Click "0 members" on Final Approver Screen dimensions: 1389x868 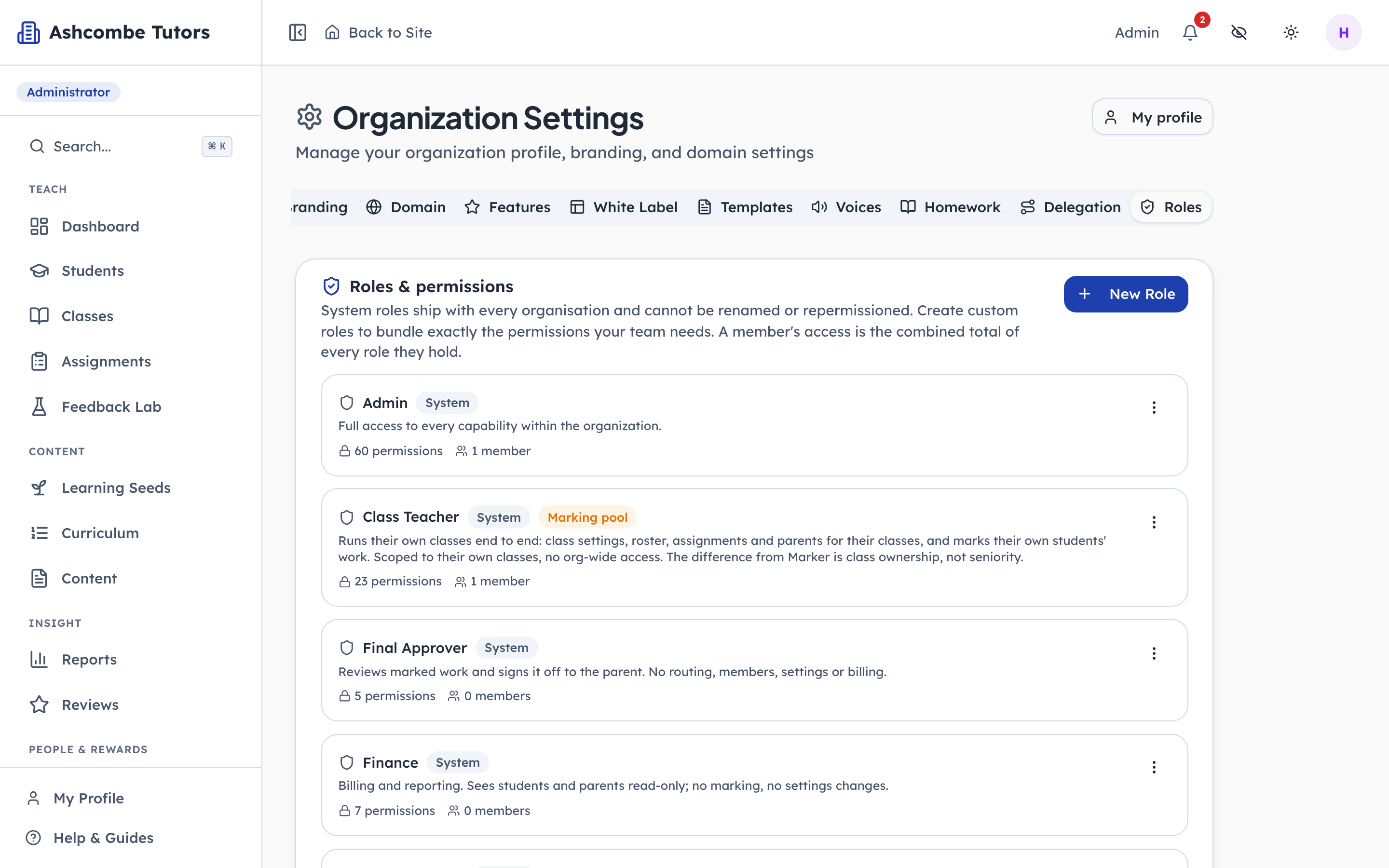498,696
